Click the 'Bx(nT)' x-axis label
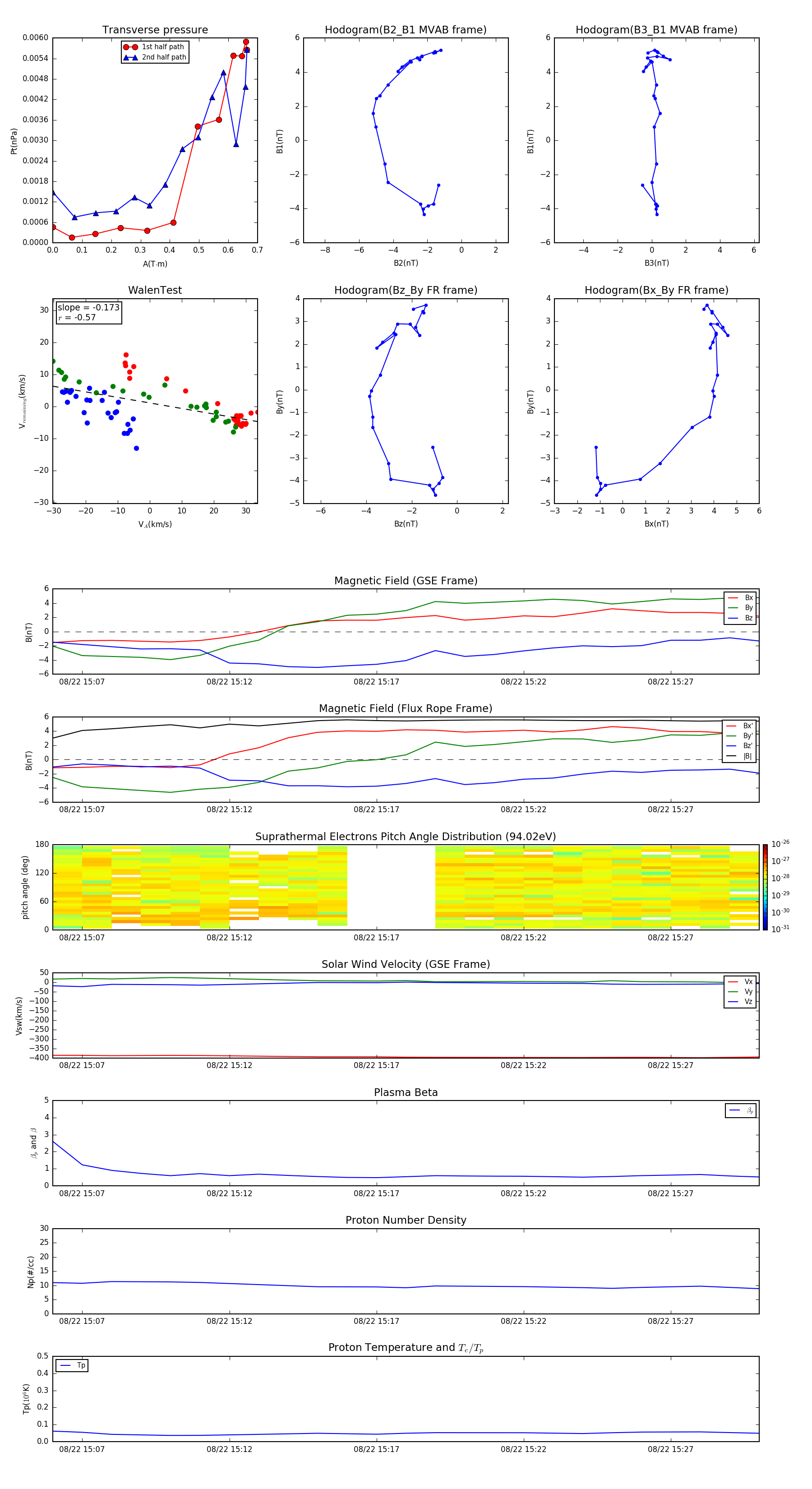 point(656,524)
